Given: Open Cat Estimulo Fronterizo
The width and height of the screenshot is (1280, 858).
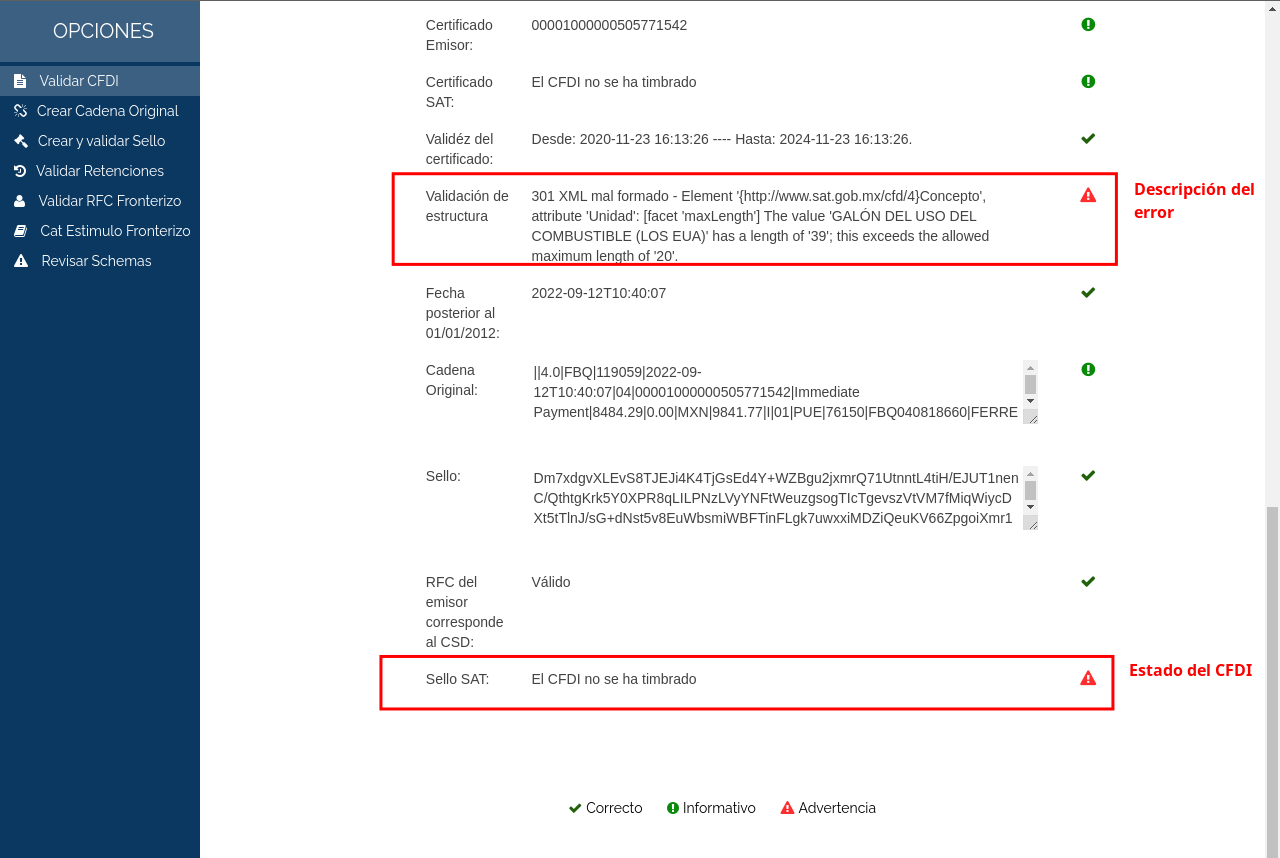Looking at the screenshot, I should pyautogui.click(x=100, y=231).
